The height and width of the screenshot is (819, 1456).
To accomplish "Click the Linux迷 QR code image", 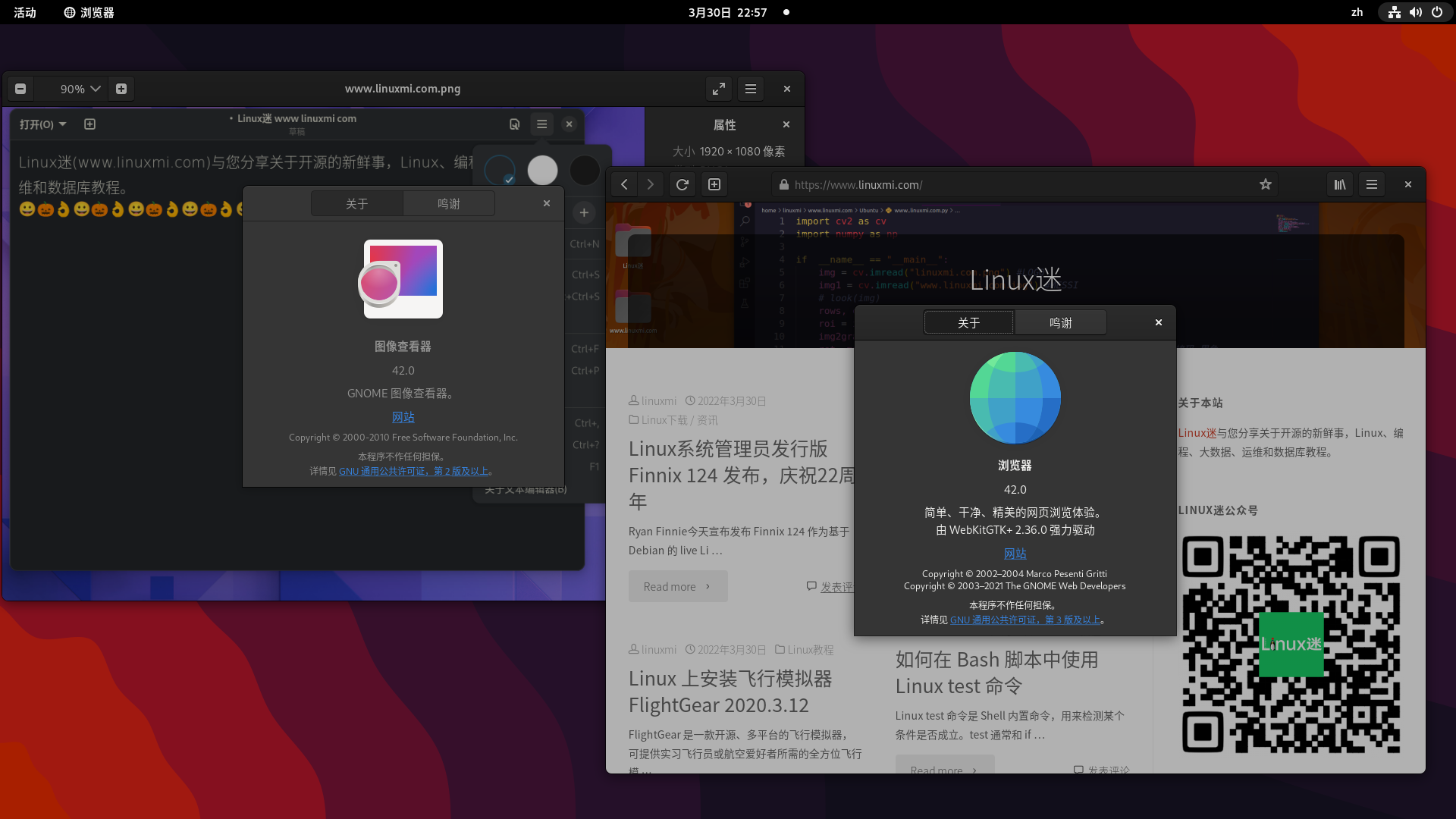I will pyautogui.click(x=1291, y=645).
